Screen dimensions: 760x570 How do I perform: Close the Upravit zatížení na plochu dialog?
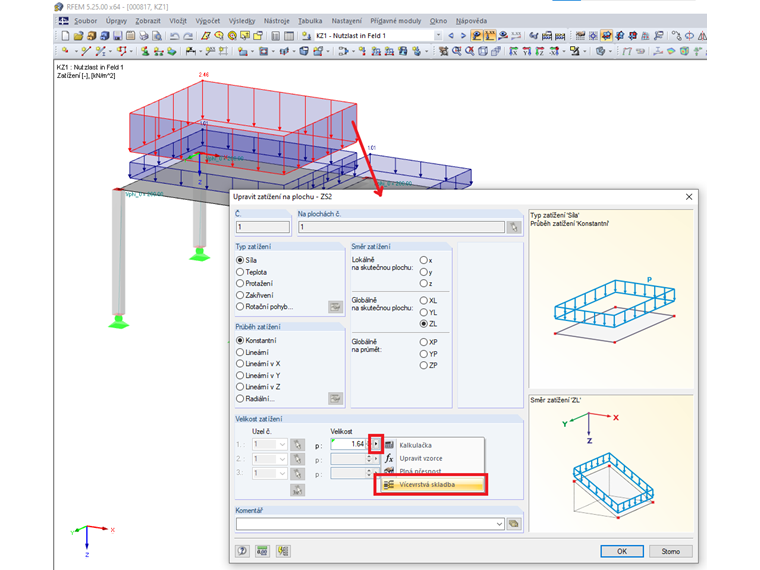coord(689,196)
